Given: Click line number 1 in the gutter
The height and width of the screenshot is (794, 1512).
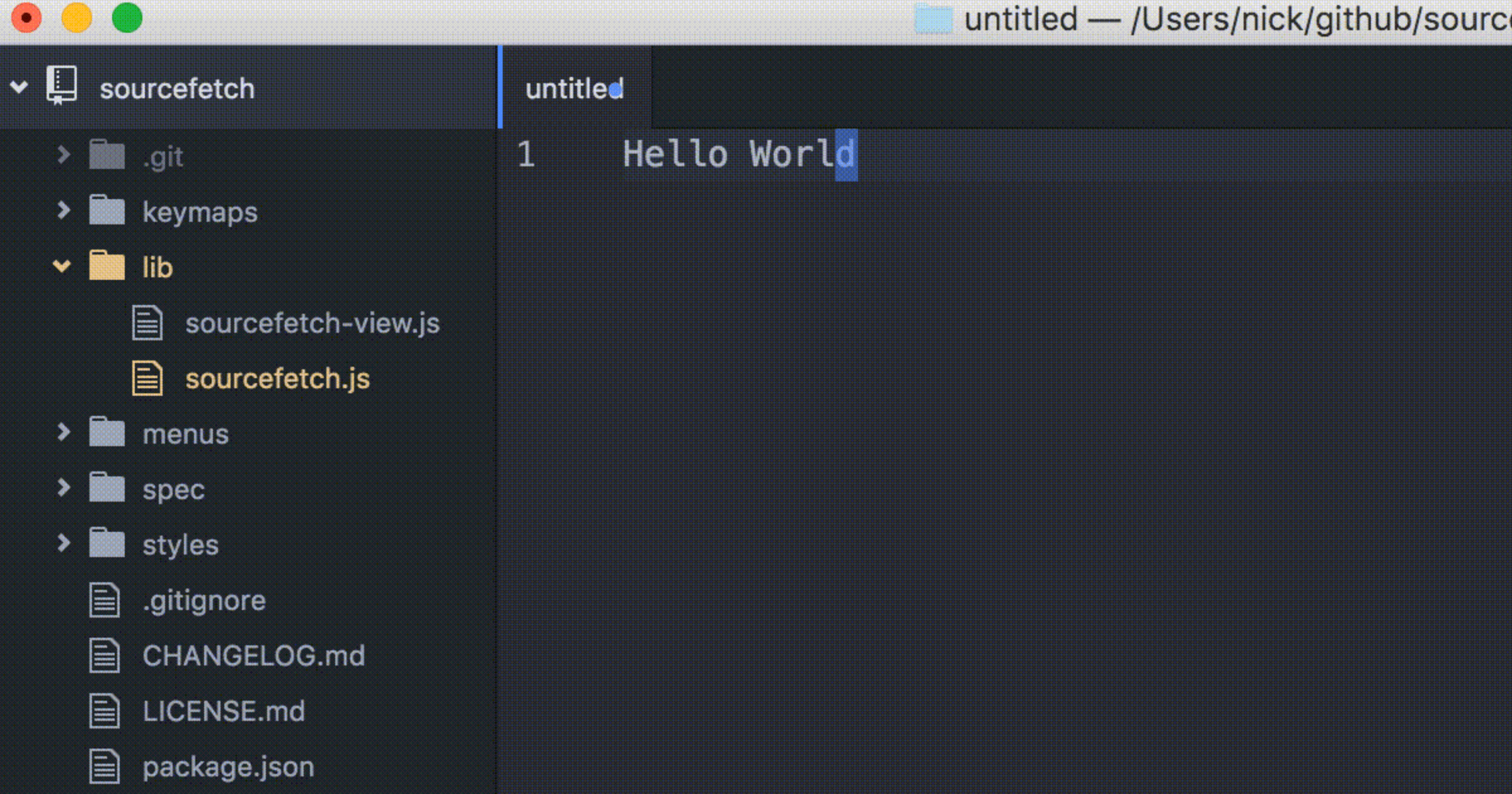Looking at the screenshot, I should click(527, 154).
